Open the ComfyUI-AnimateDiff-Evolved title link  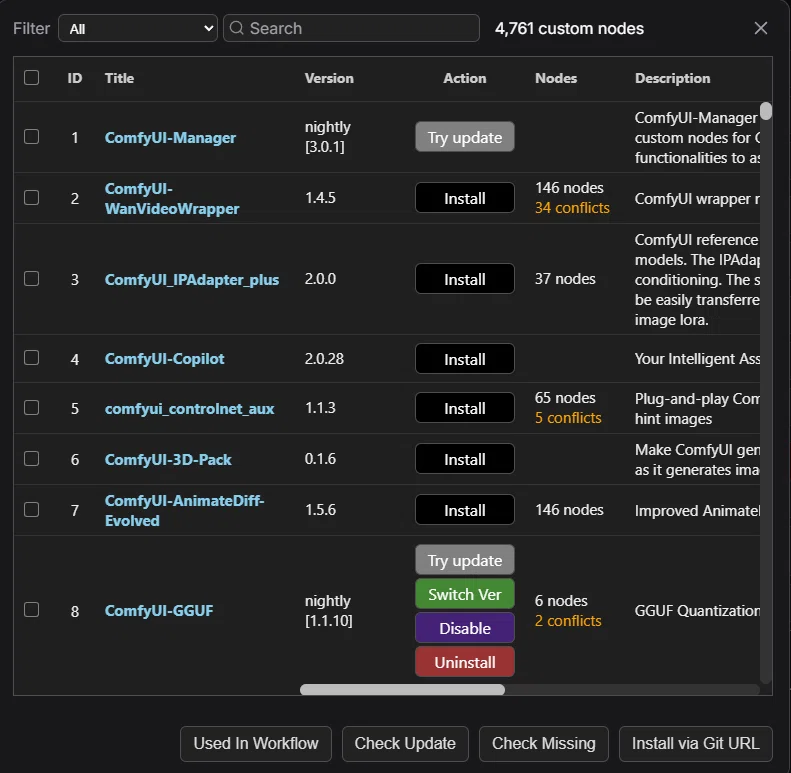pyautogui.click(x=184, y=511)
